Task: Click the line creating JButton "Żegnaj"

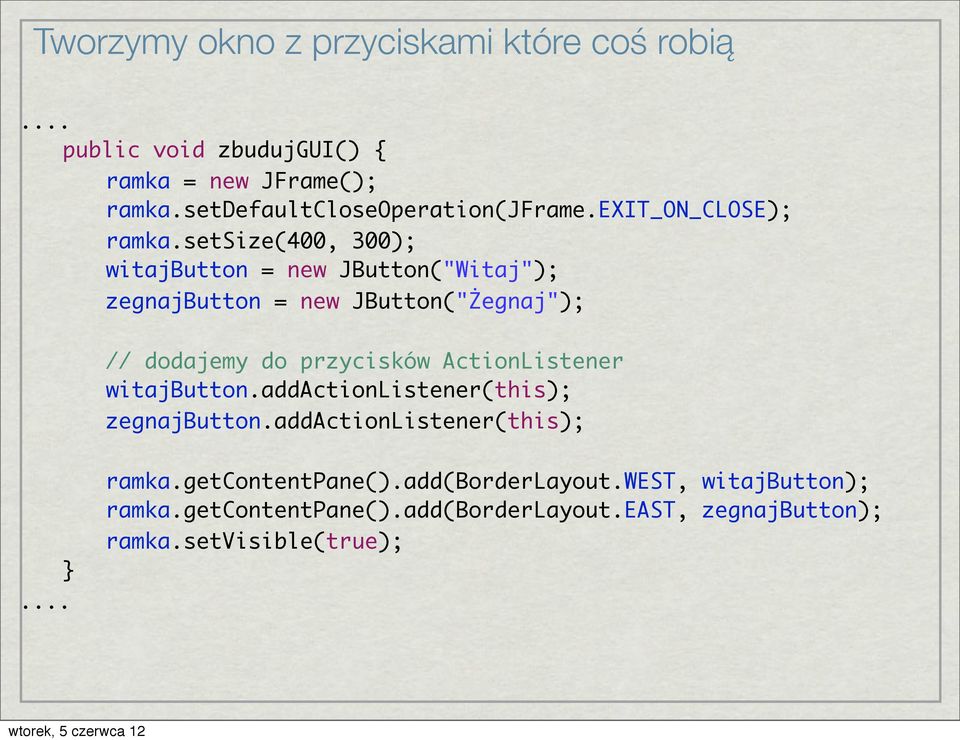Action: [x=344, y=302]
